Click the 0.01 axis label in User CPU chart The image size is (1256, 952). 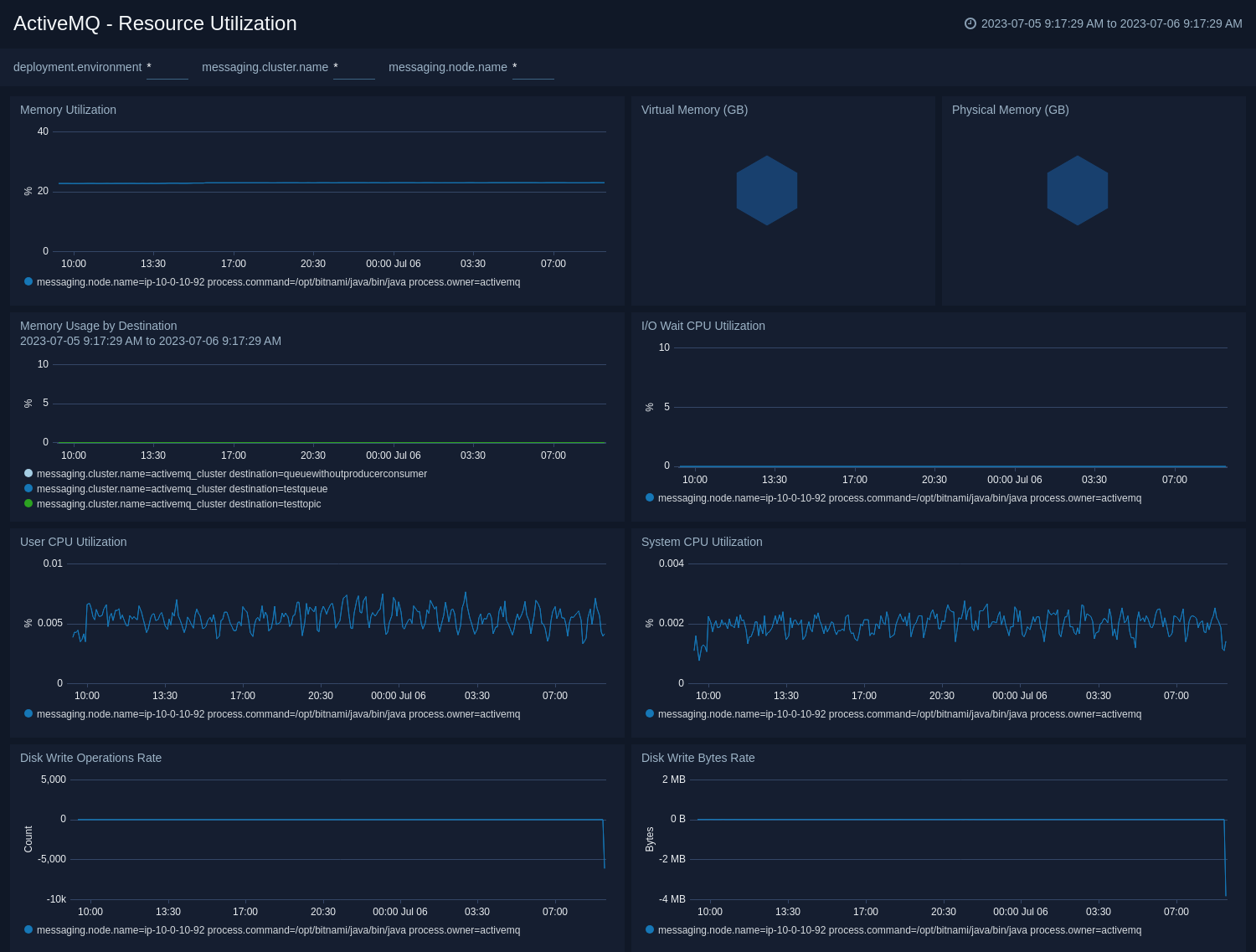pyautogui.click(x=53, y=563)
